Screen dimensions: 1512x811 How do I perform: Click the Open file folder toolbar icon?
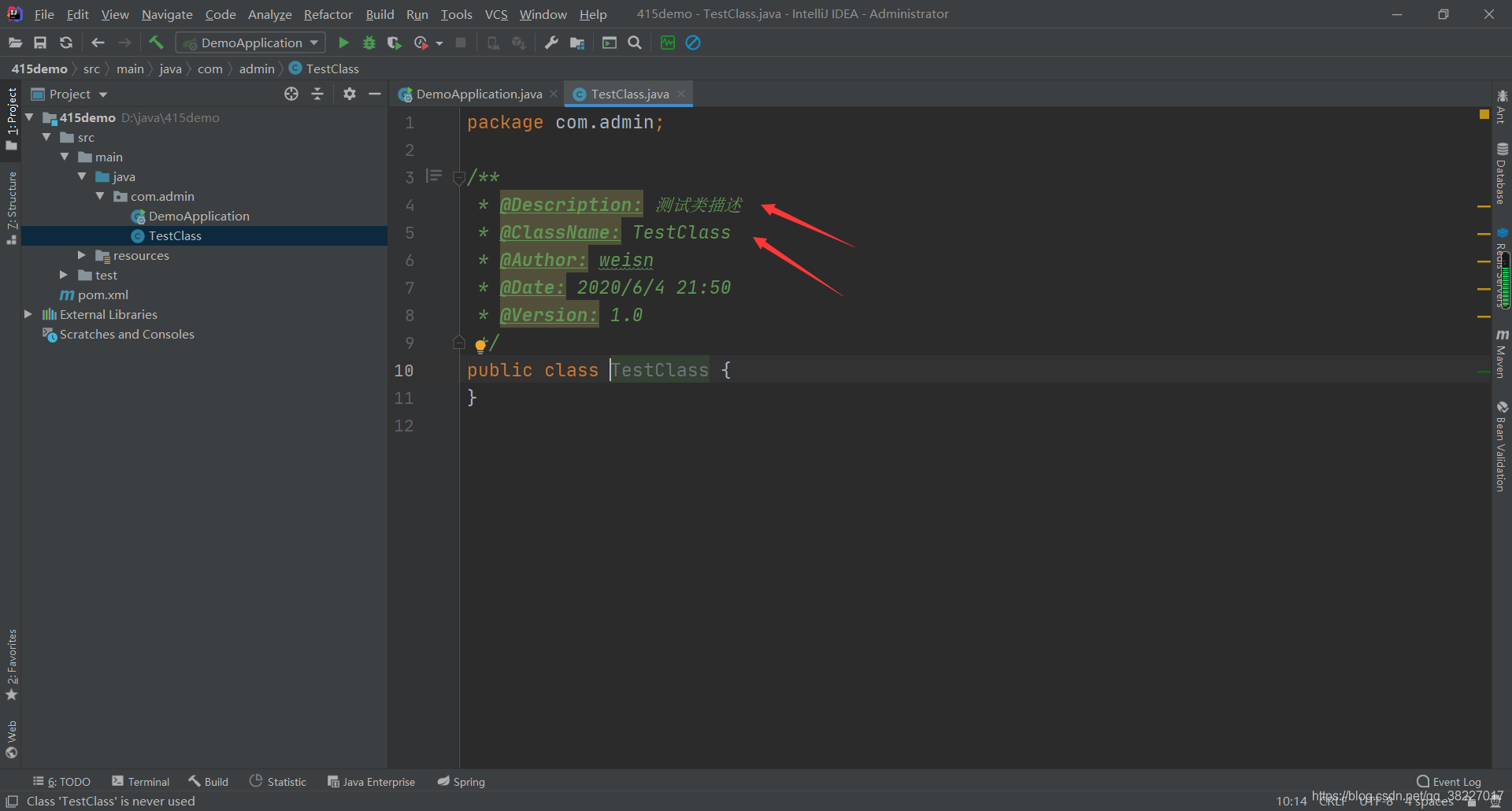tap(15, 43)
